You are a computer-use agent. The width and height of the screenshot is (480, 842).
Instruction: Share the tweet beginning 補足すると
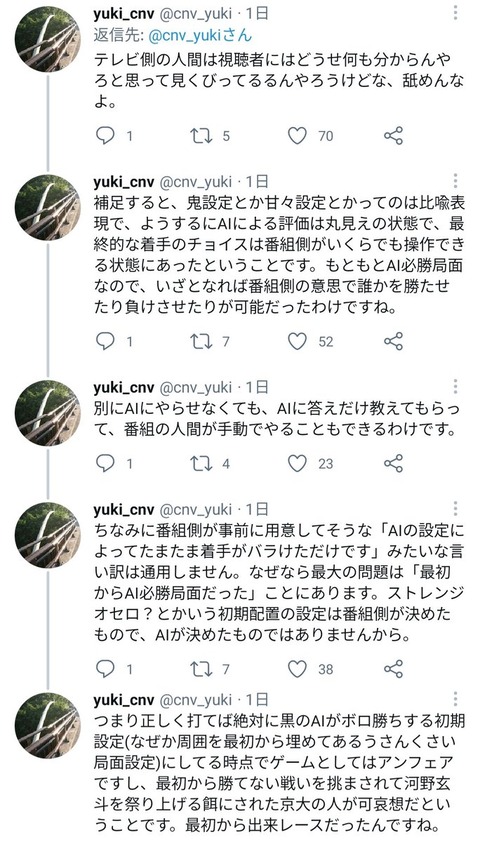click(394, 341)
